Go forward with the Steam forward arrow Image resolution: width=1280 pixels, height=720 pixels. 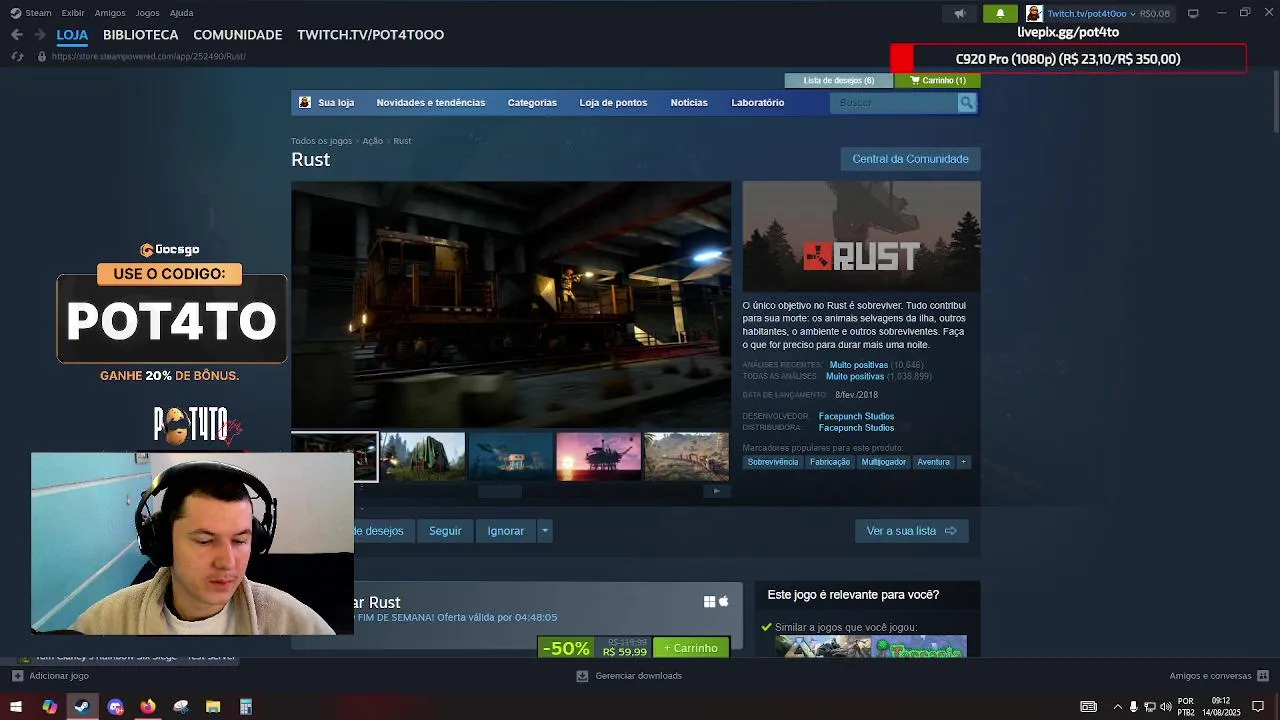tap(40, 34)
